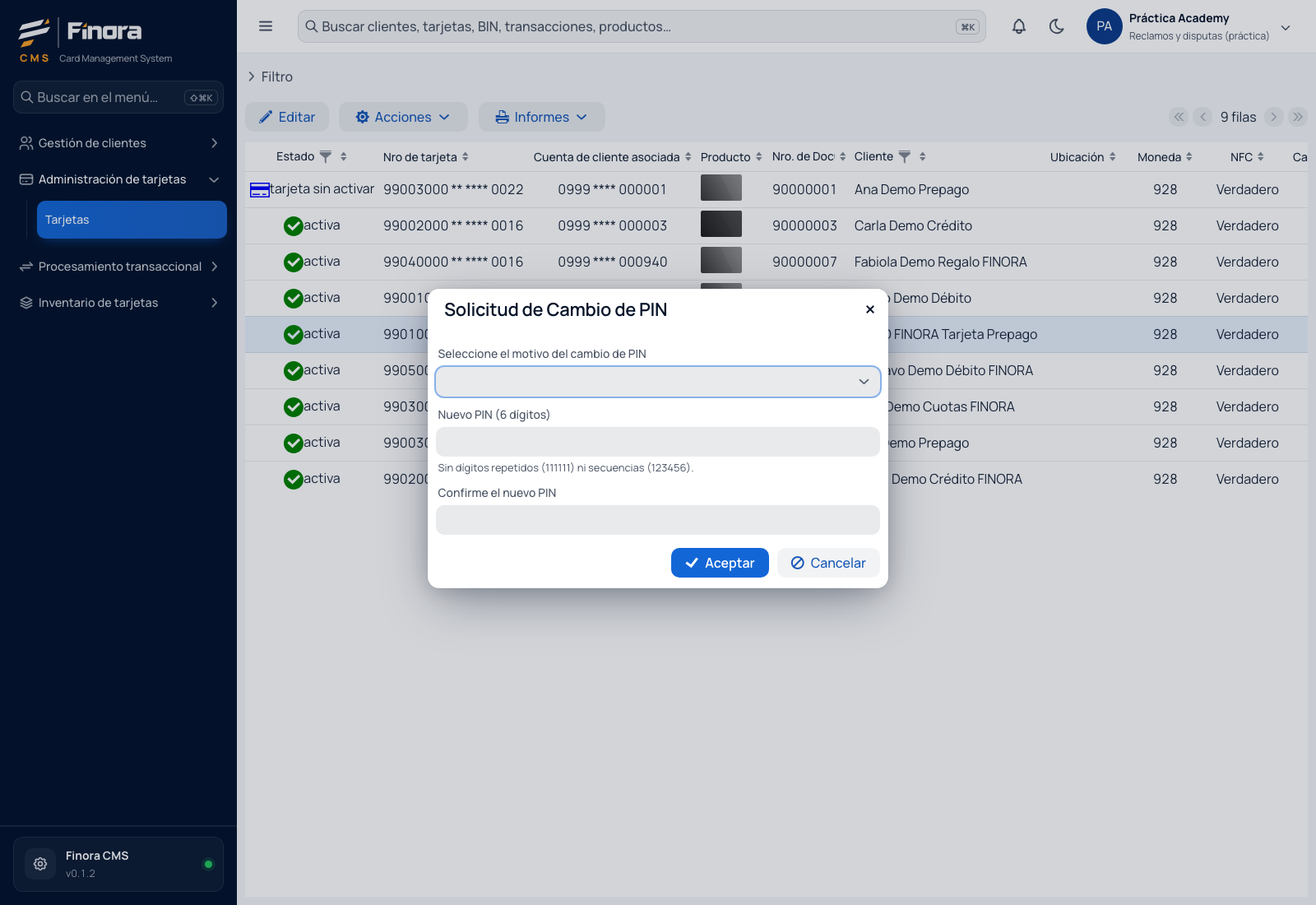1316x905 pixels.
Task: Click the PA user avatar
Action: pyautogui.click(x=1104, y=26)
